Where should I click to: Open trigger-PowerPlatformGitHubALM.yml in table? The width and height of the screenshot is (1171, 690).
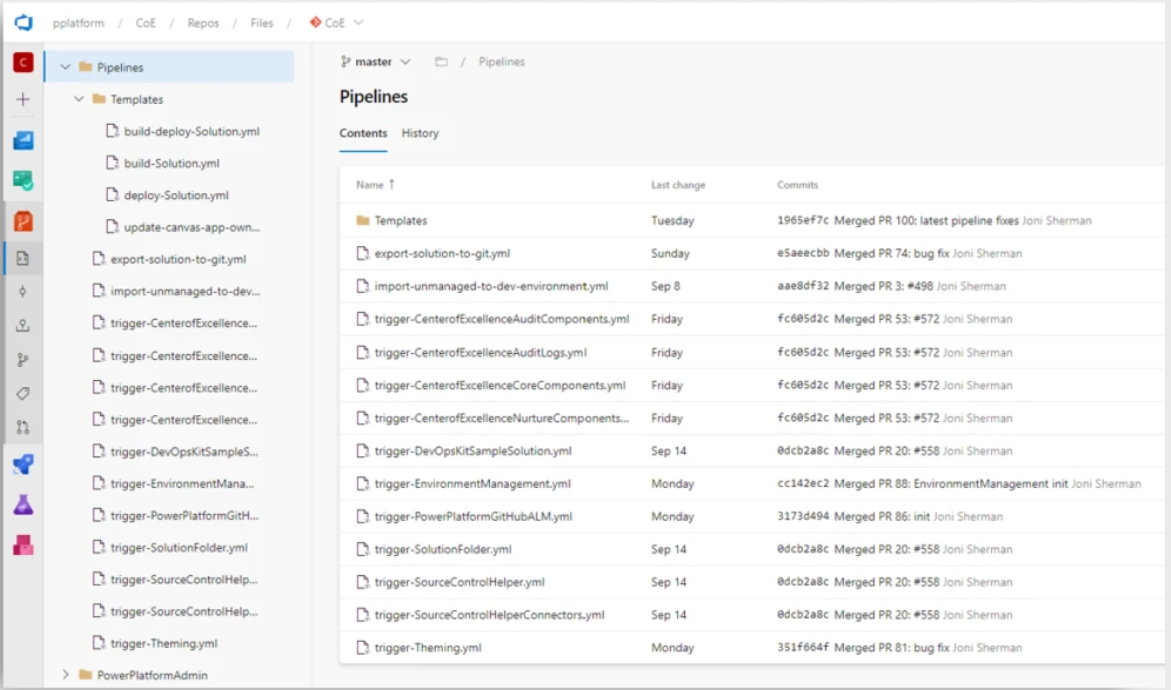pos(473,517)
